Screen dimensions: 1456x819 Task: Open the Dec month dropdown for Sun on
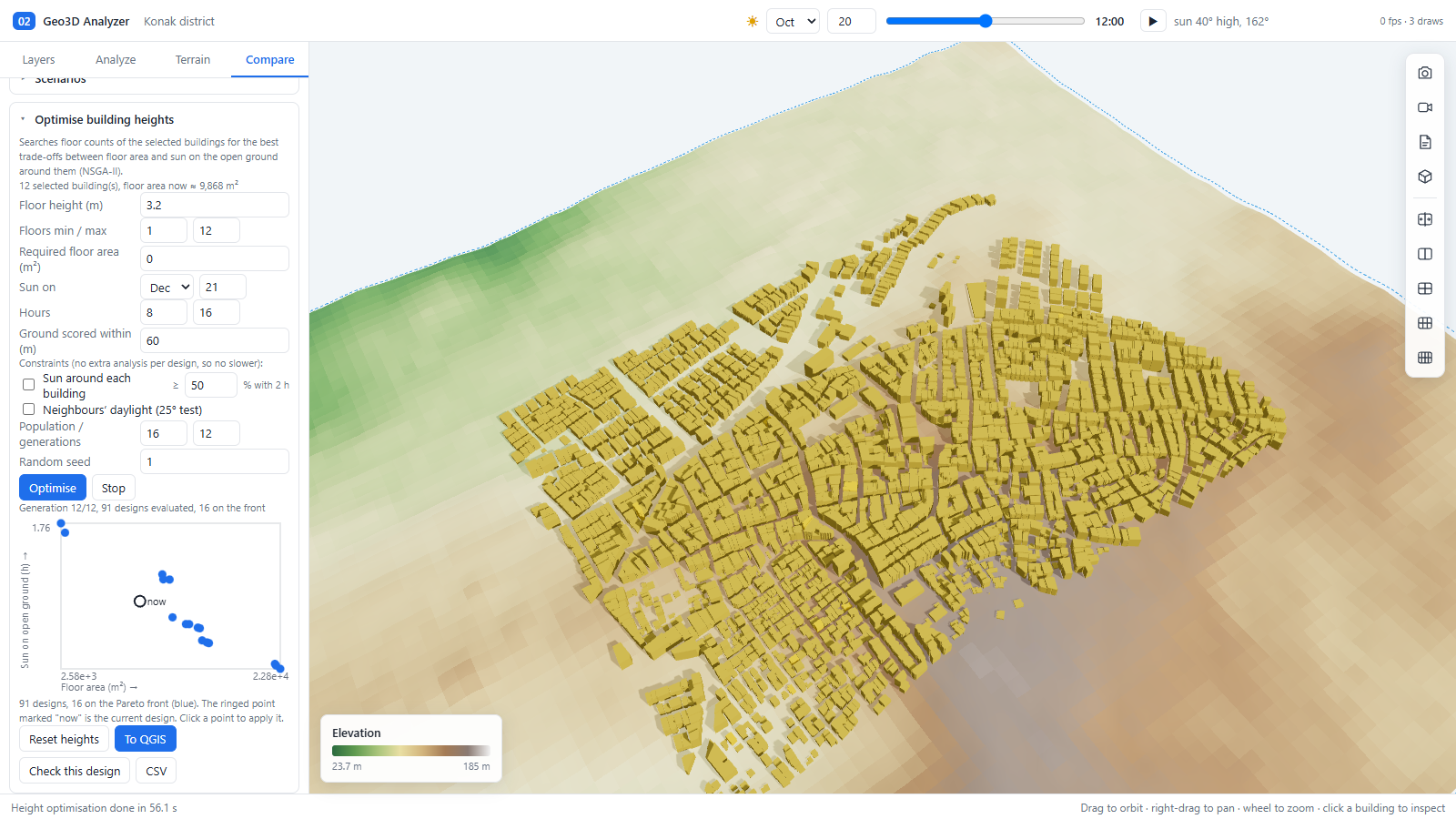click(167, 287)
